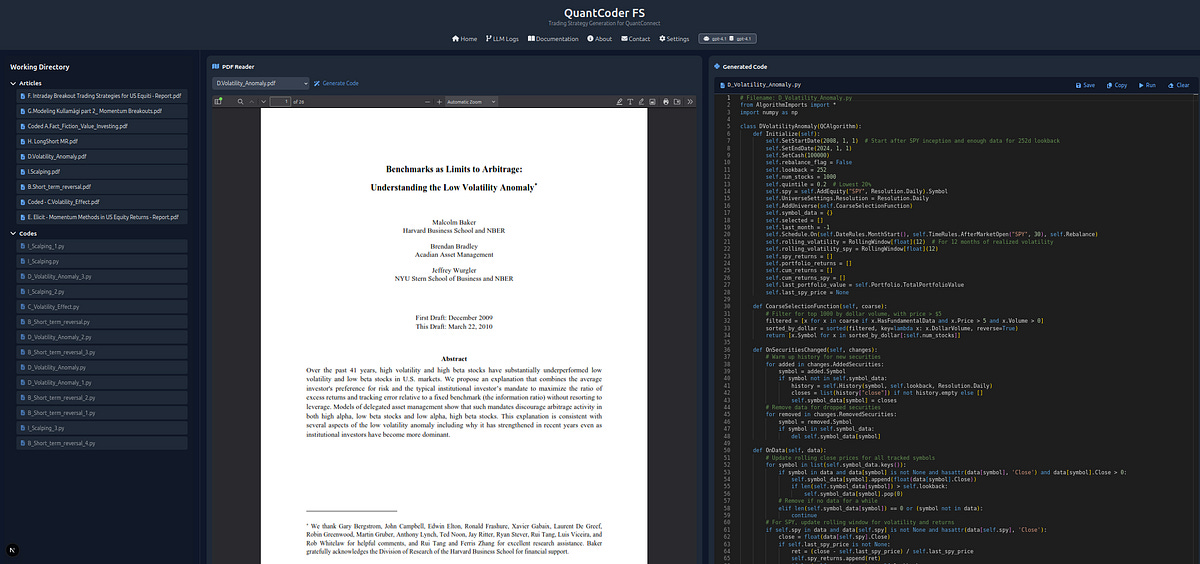This screenshot has height=564, width=1200.
Task: Open I_Scalping.py code file
Action: coord(103,260)
